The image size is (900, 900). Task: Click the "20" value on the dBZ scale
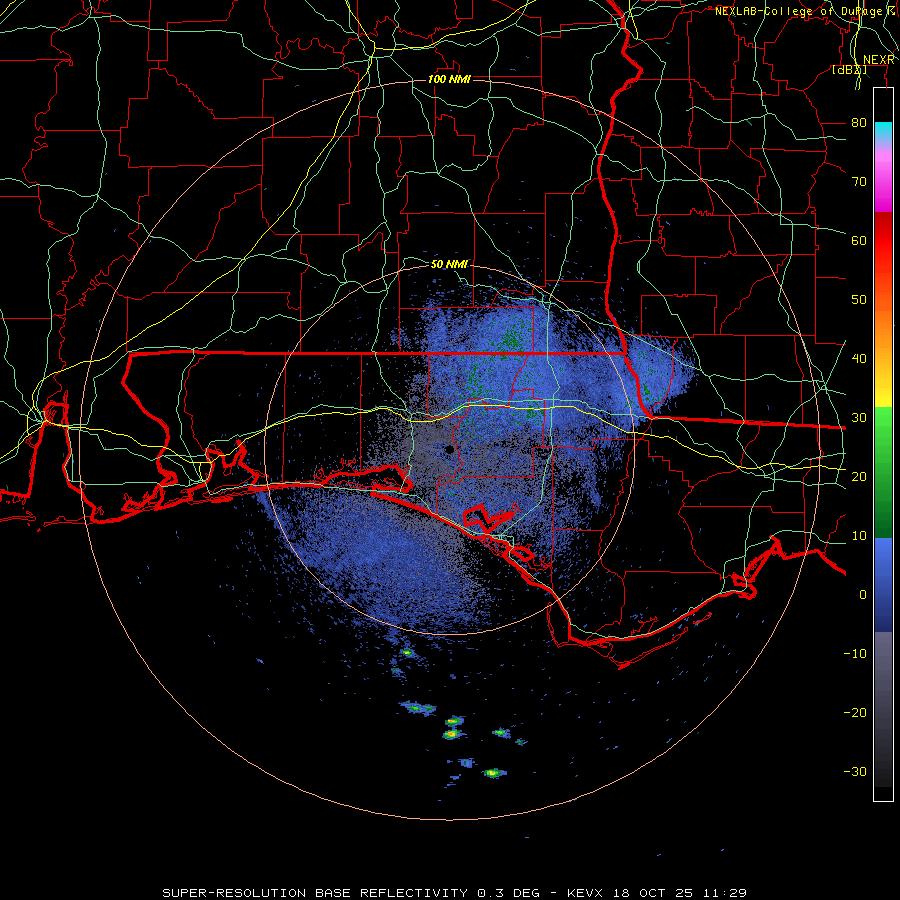pos(859,476)
